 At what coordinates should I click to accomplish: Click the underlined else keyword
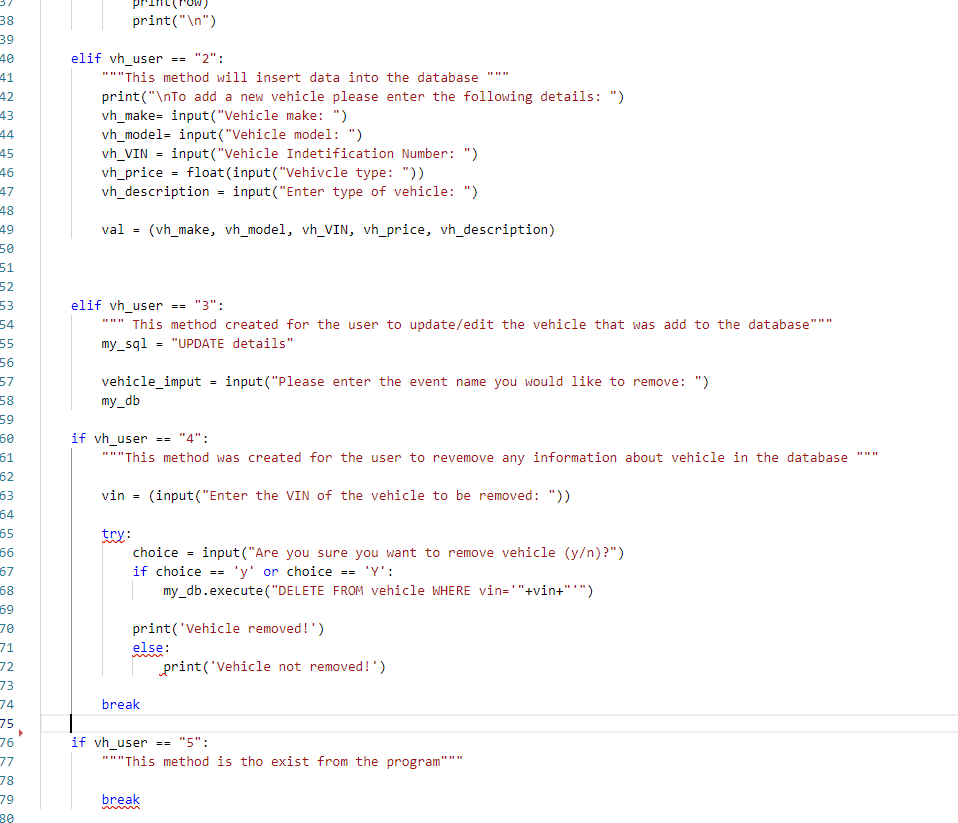click(x=148, y=648)
